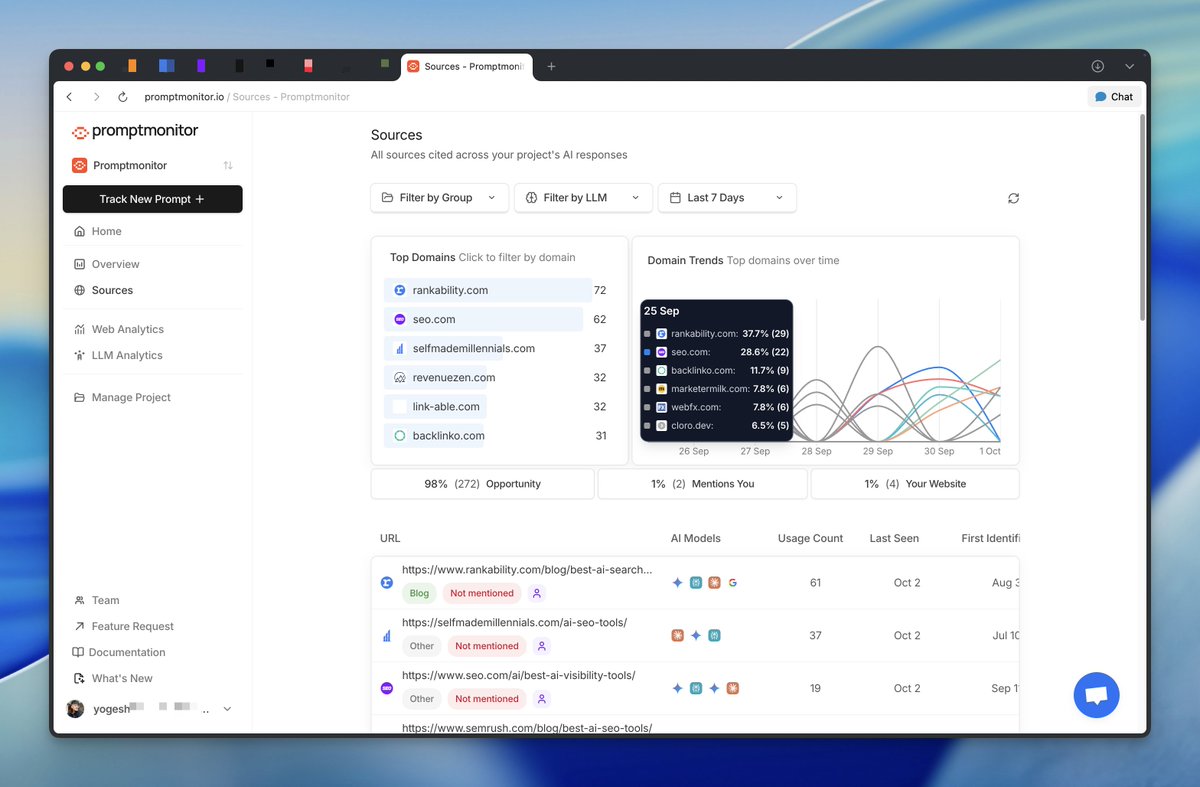Select the 1% Your Website tab

pyautogui.click(x=915, y=483)
